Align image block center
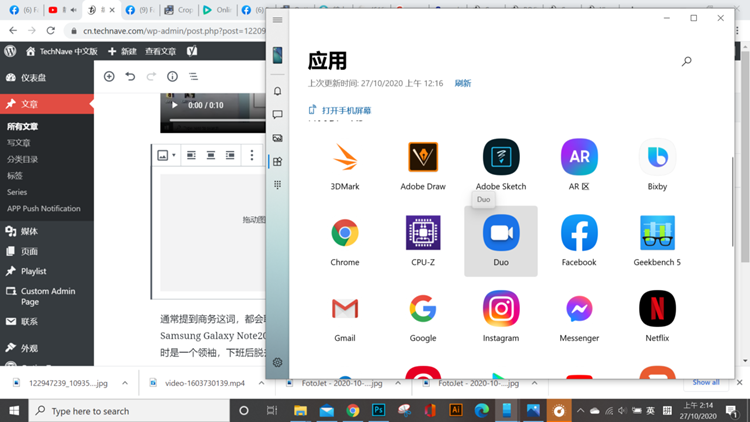This screenshot has width=750, height=422. pos(210,155)
